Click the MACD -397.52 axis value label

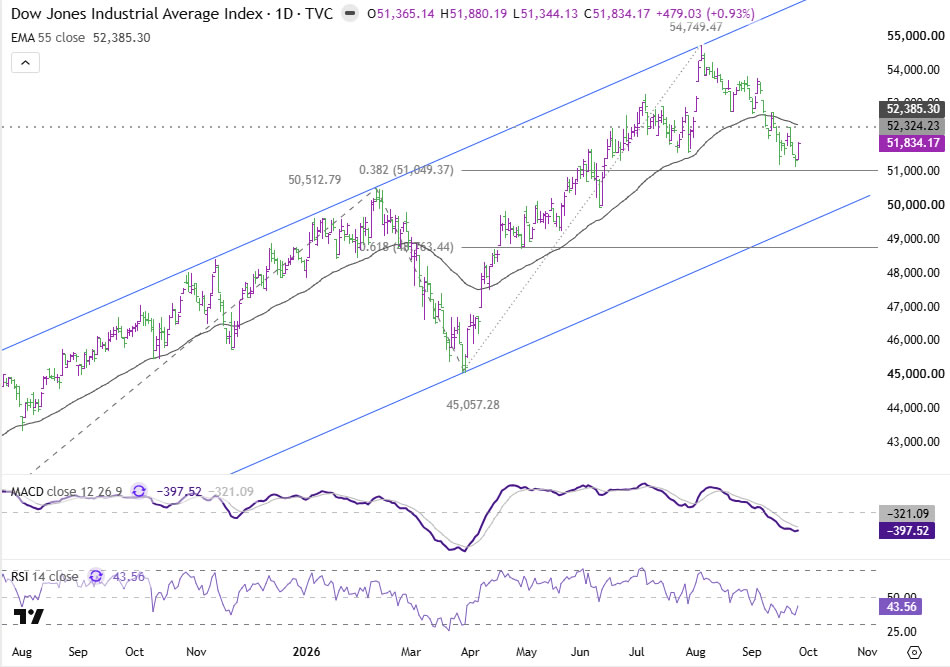pos(906,531)
